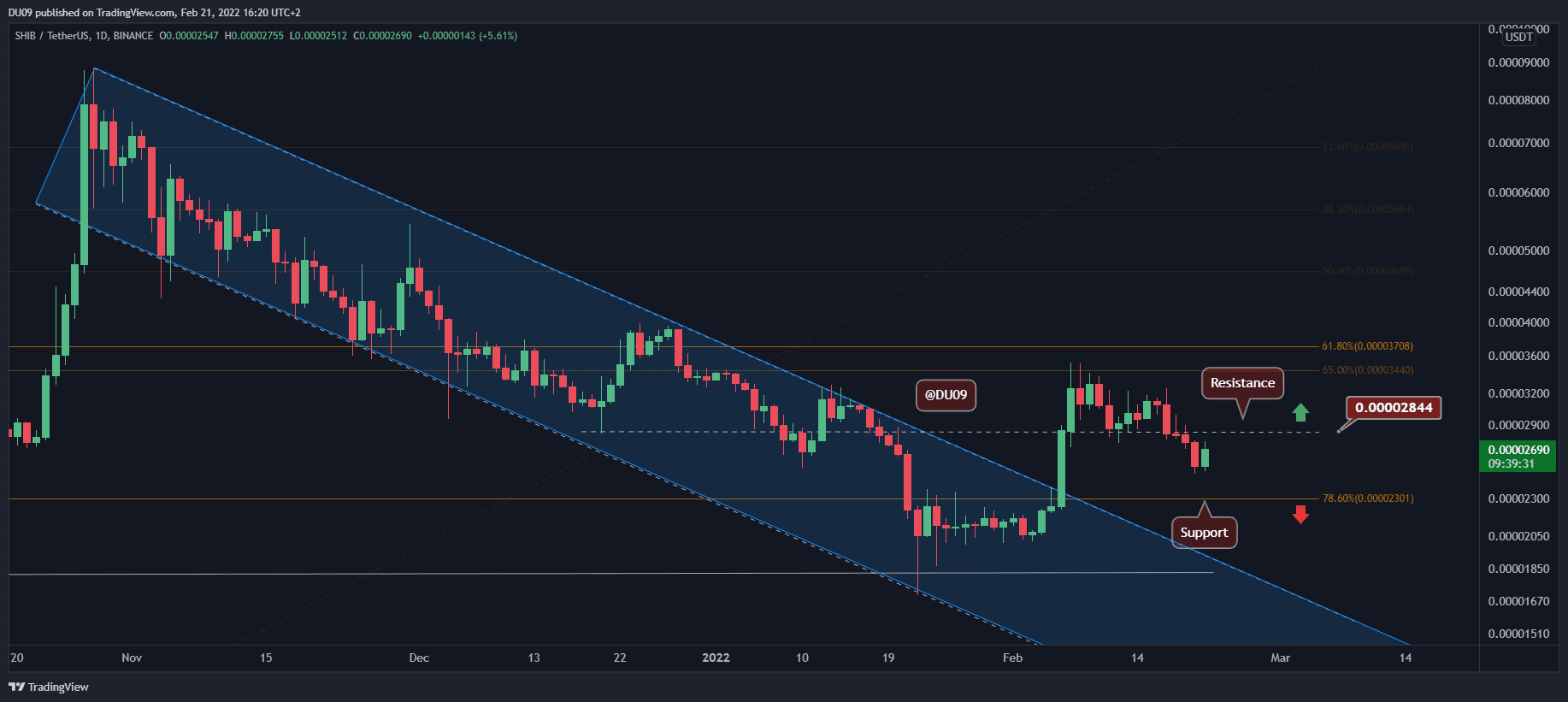1568x702 pixels.
Task: Click the TradingView wordmark text
Action: pyautogui.click(x=58, y=687)
